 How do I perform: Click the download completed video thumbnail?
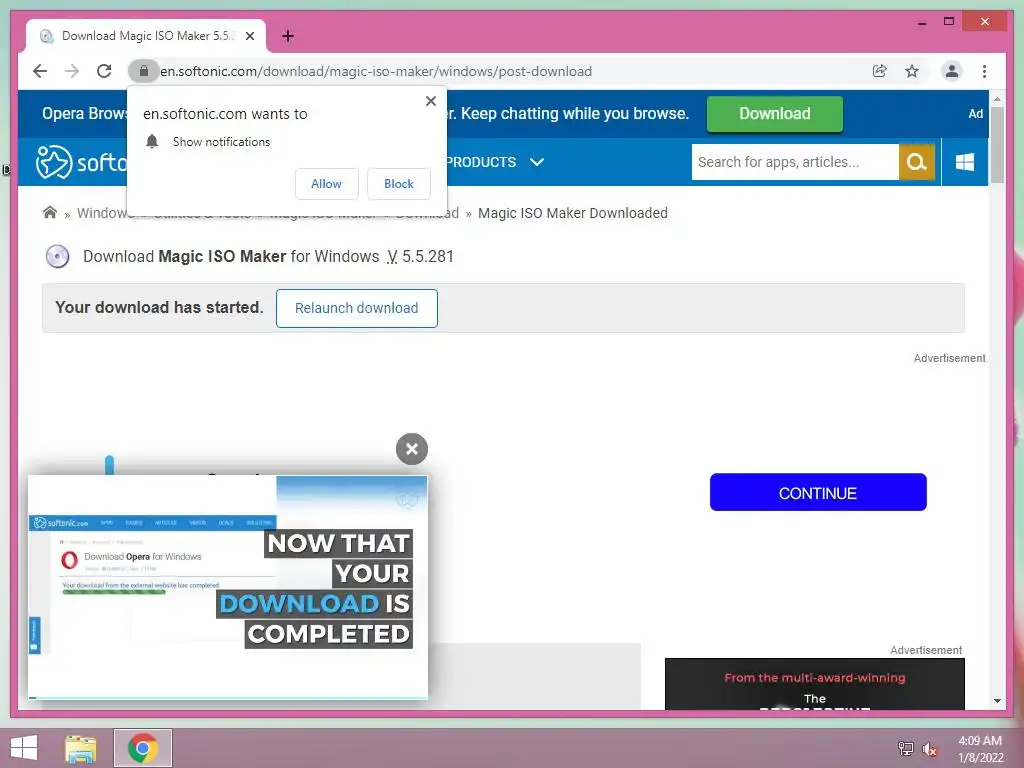227,587
